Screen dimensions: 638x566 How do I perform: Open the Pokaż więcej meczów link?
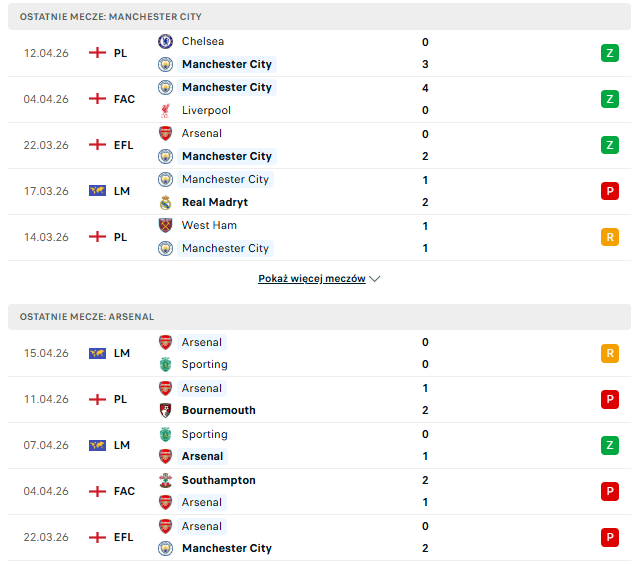click(311, 279)
